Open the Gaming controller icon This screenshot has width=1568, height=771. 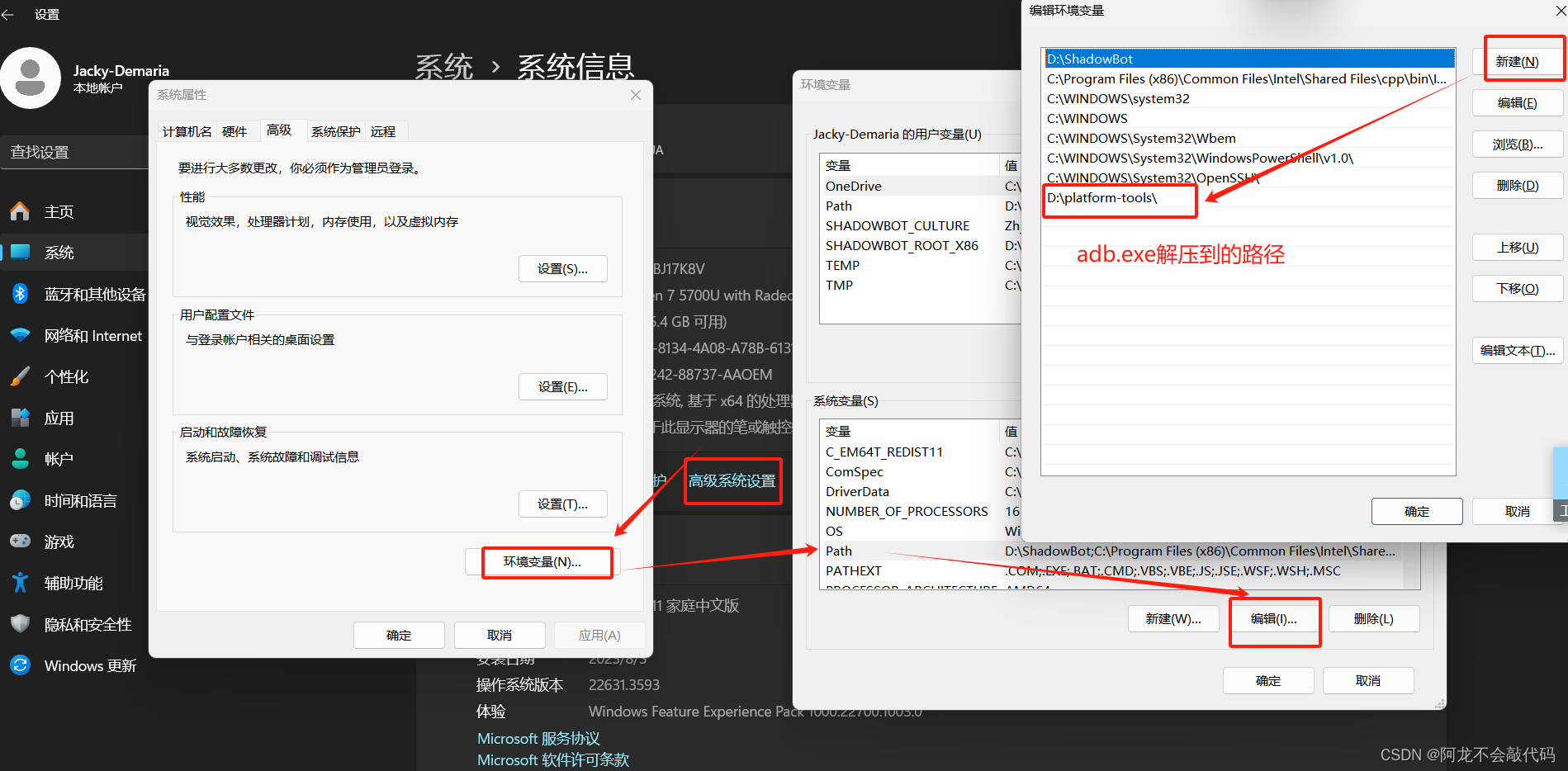20,542
